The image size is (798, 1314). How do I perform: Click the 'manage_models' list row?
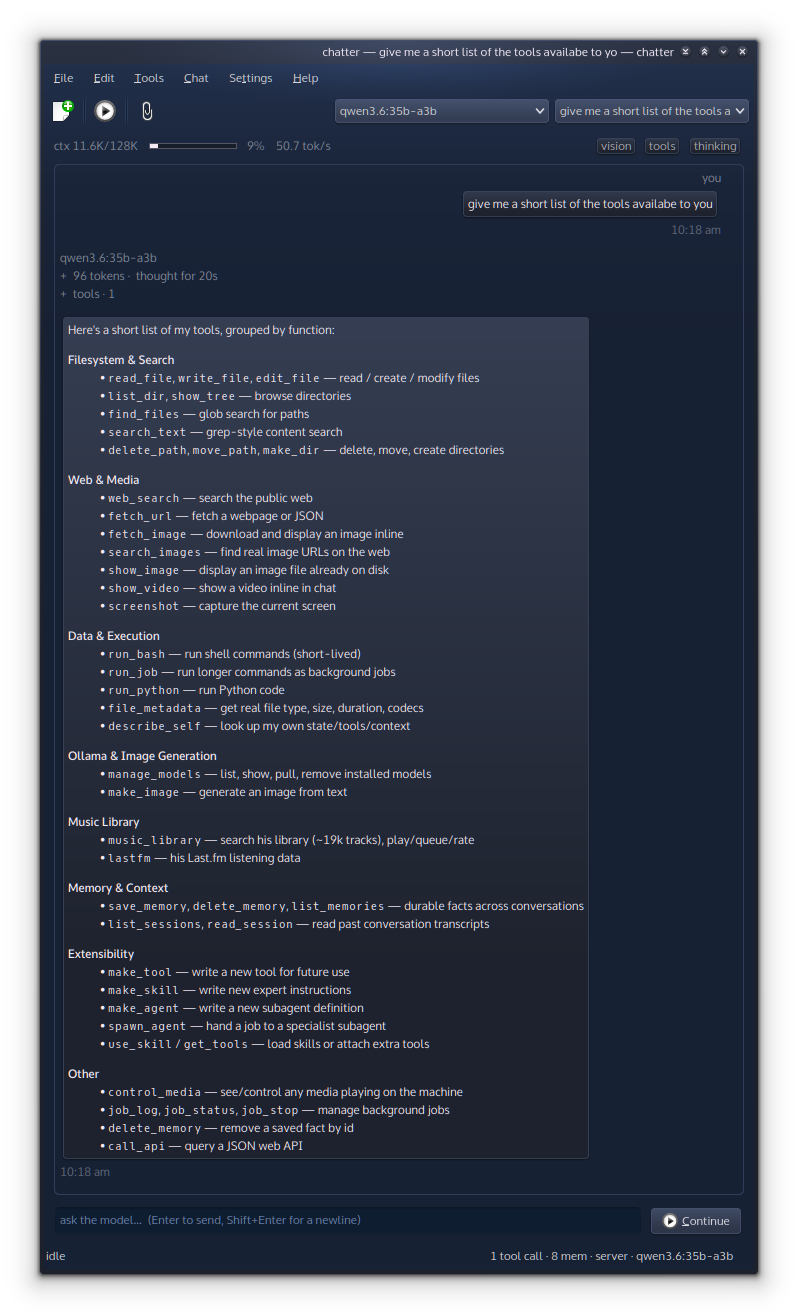tap(266, 774)
